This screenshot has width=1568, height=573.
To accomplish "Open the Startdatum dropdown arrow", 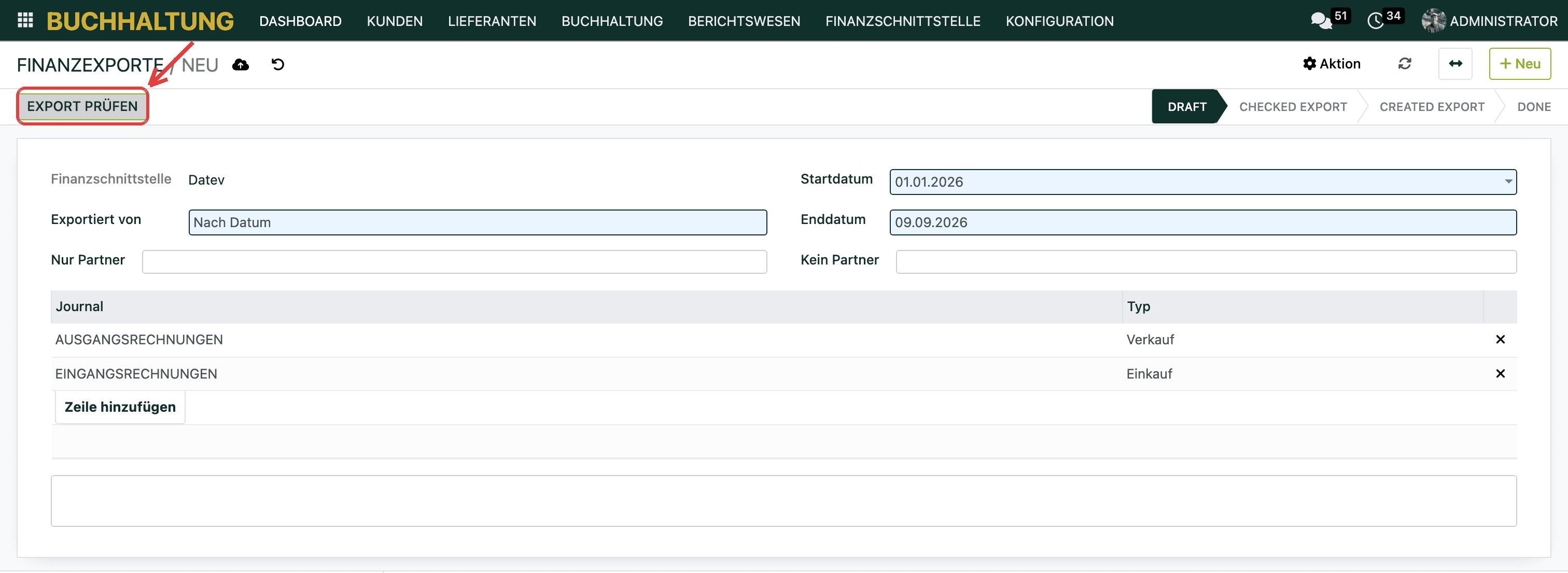I will tap(1508, 182).
